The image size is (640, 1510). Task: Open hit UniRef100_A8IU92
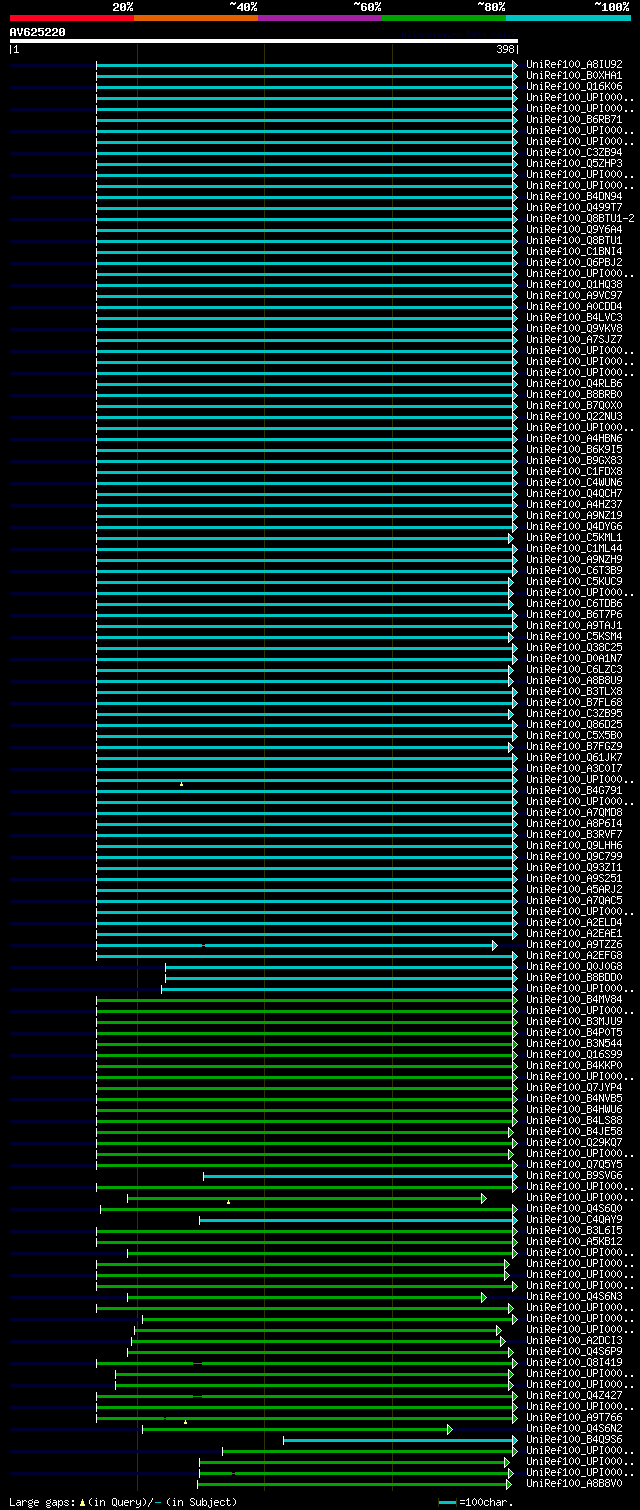click(574, 65)
